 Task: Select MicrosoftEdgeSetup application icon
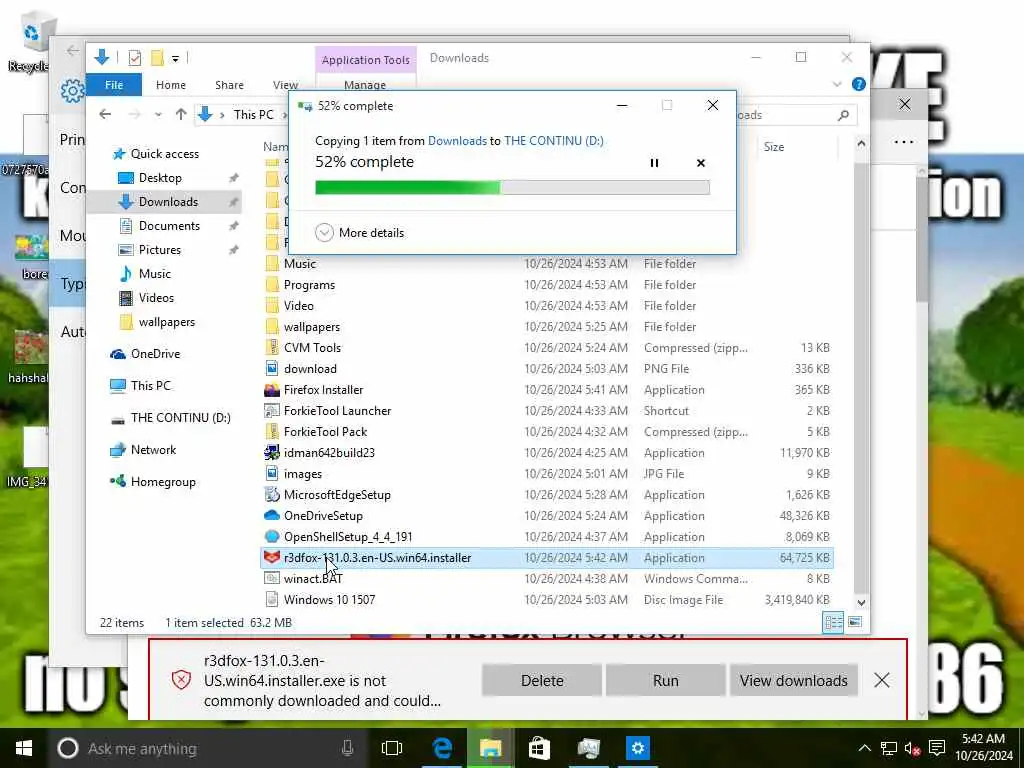click(x=272, y=494)
